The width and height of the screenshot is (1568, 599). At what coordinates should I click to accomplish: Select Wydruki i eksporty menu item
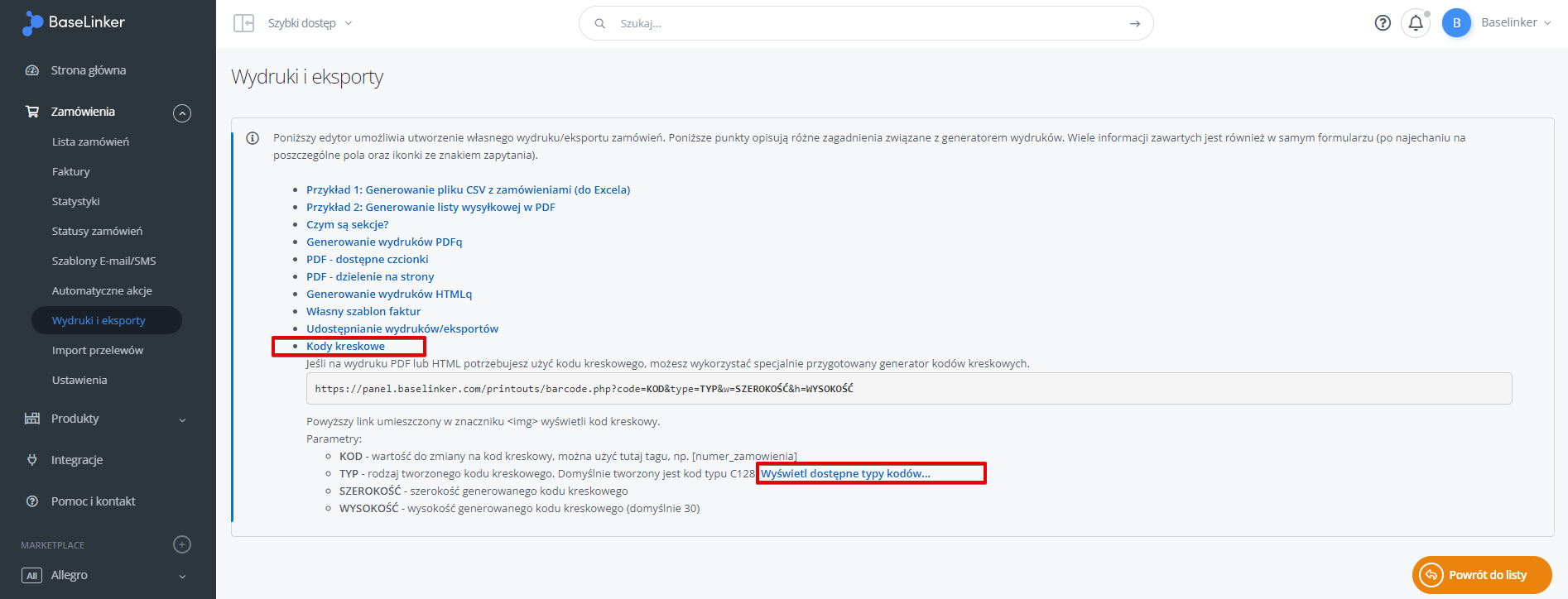click(107, 320)
